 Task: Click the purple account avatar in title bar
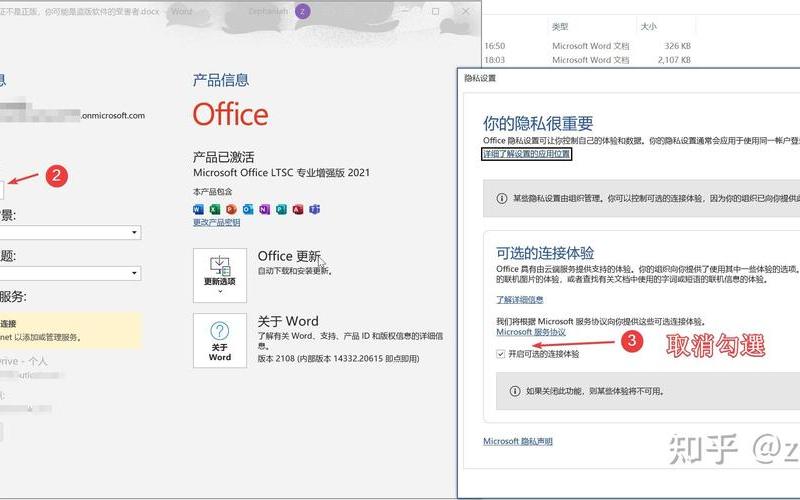303,11
